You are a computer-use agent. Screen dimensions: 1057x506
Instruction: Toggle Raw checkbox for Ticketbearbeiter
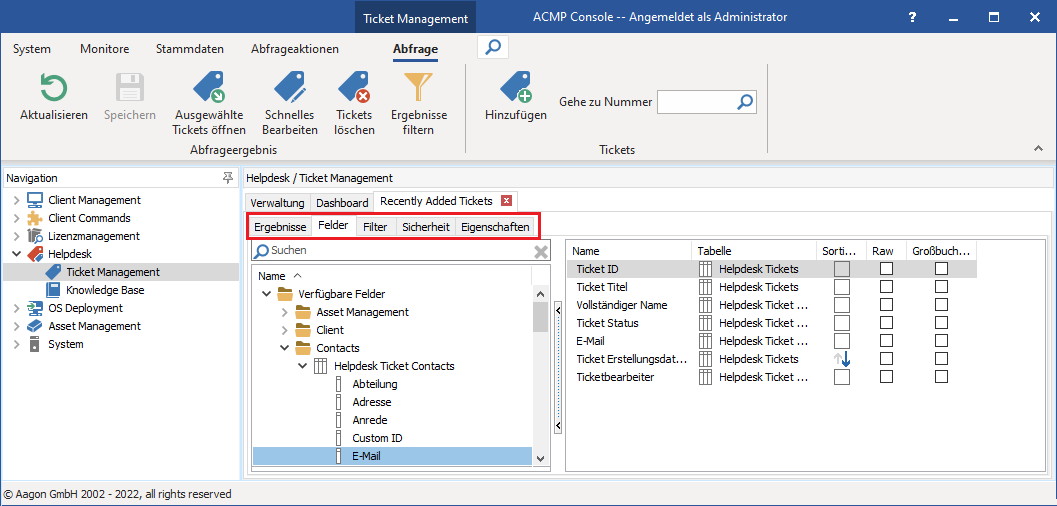coord(886,377)
